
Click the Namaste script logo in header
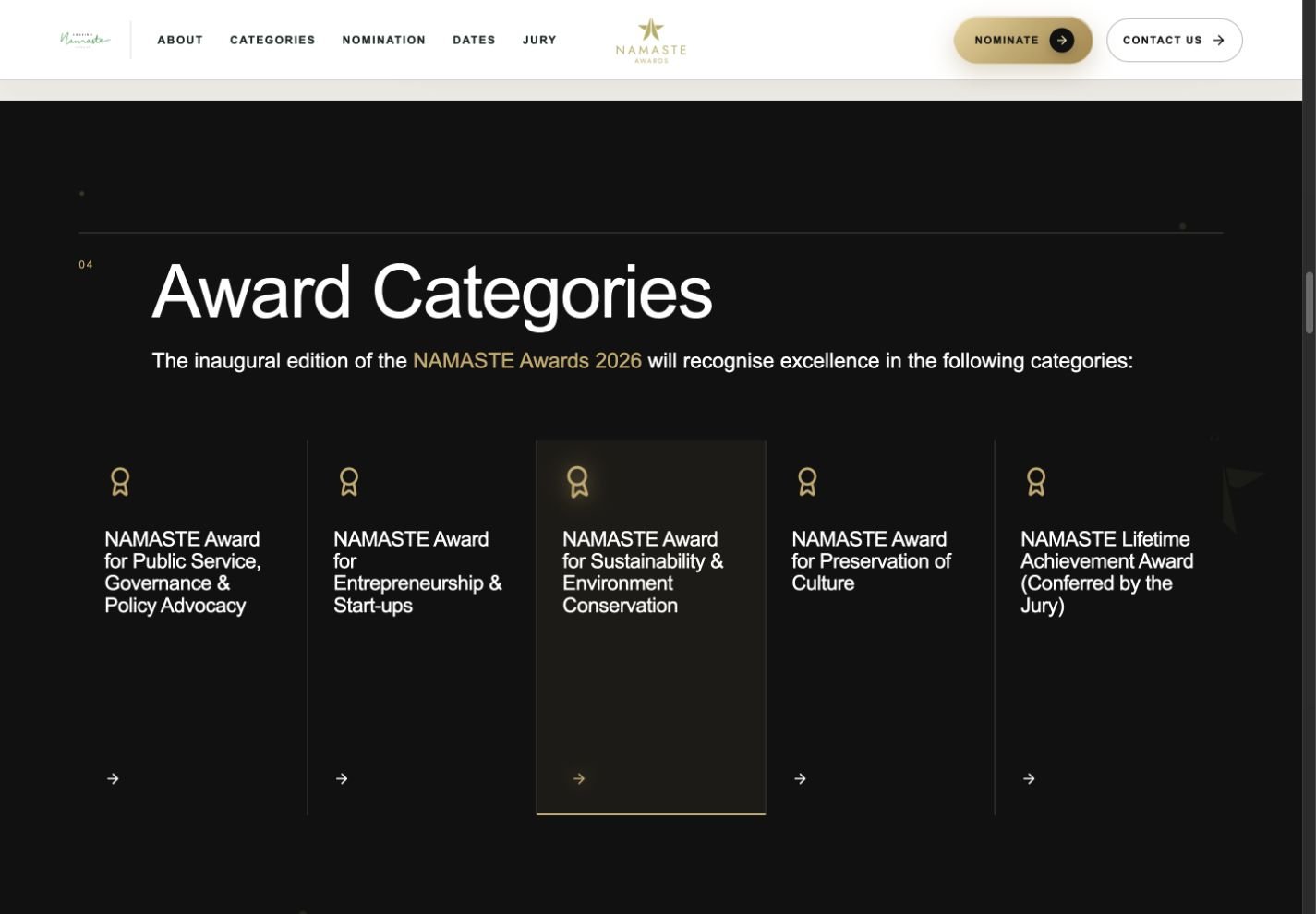[85, 40]
